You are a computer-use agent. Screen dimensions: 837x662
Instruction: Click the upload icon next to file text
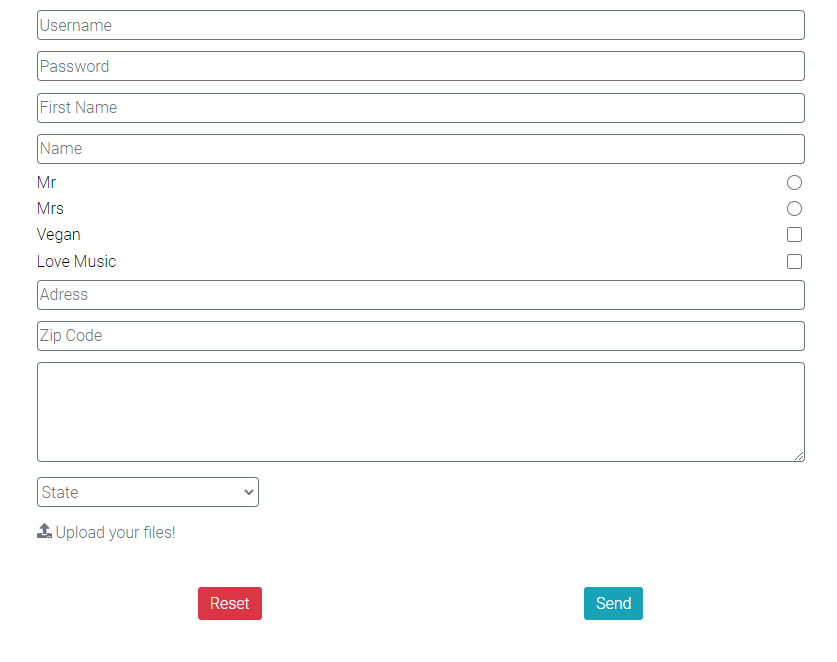[x=44, y=530]
